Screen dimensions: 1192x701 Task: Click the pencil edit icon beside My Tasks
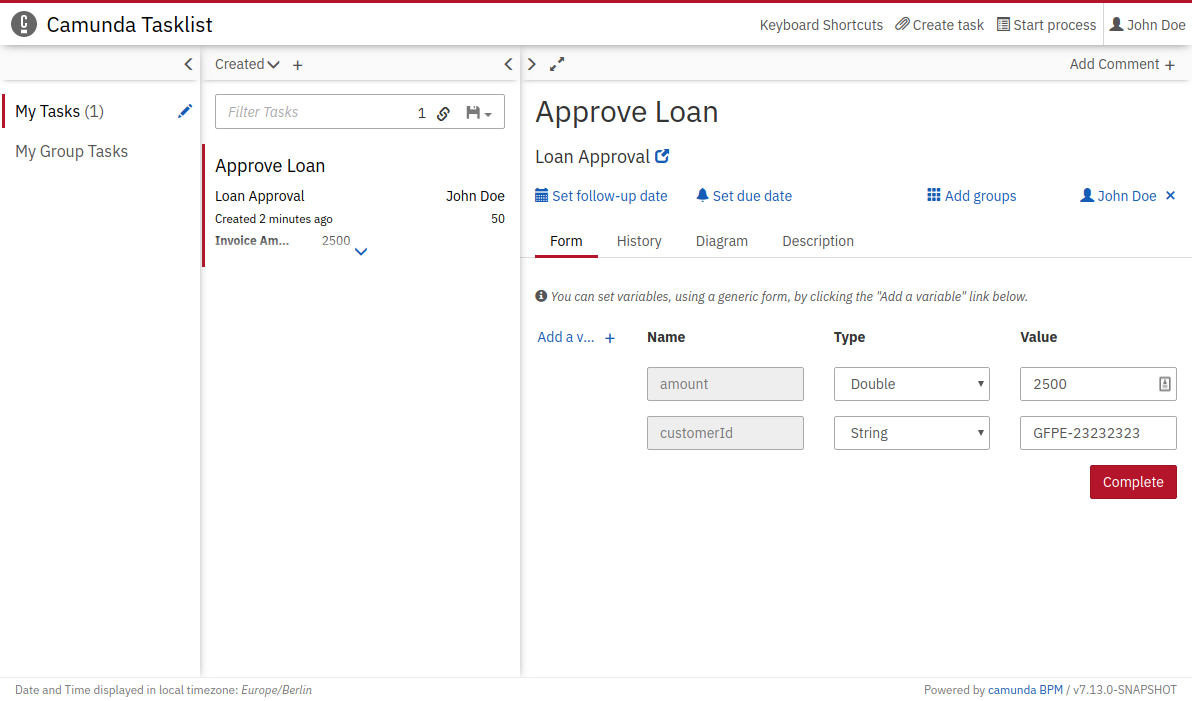[185, 111]
